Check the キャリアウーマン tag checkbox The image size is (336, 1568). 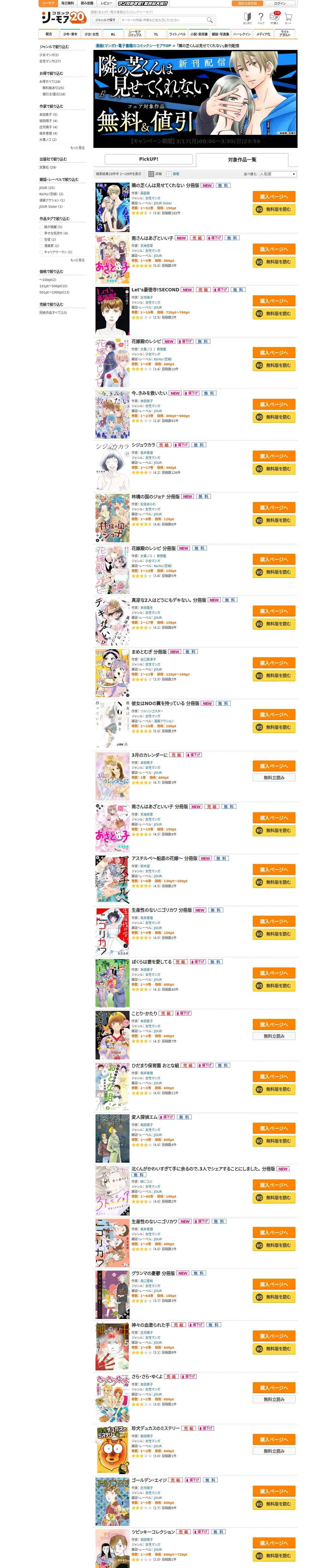pos(41,252)
